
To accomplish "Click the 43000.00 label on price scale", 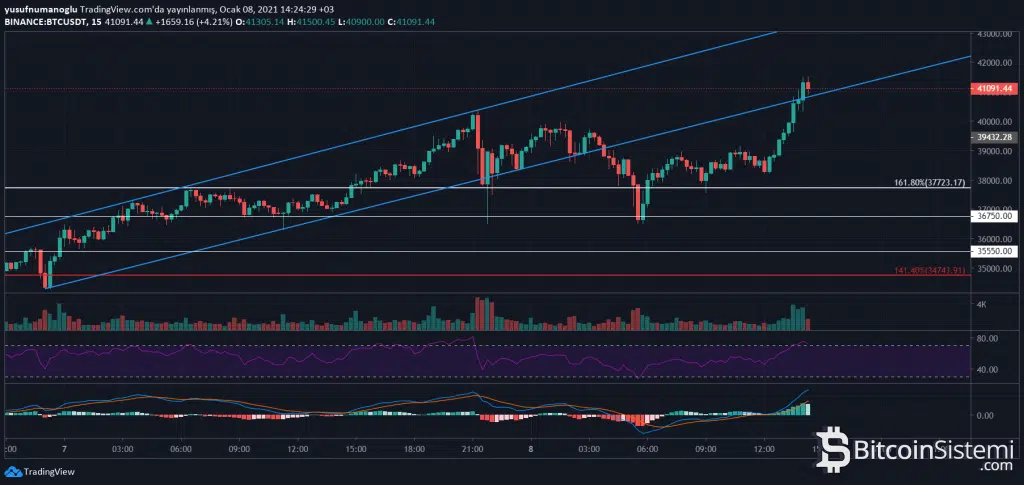I will (994, 34).
